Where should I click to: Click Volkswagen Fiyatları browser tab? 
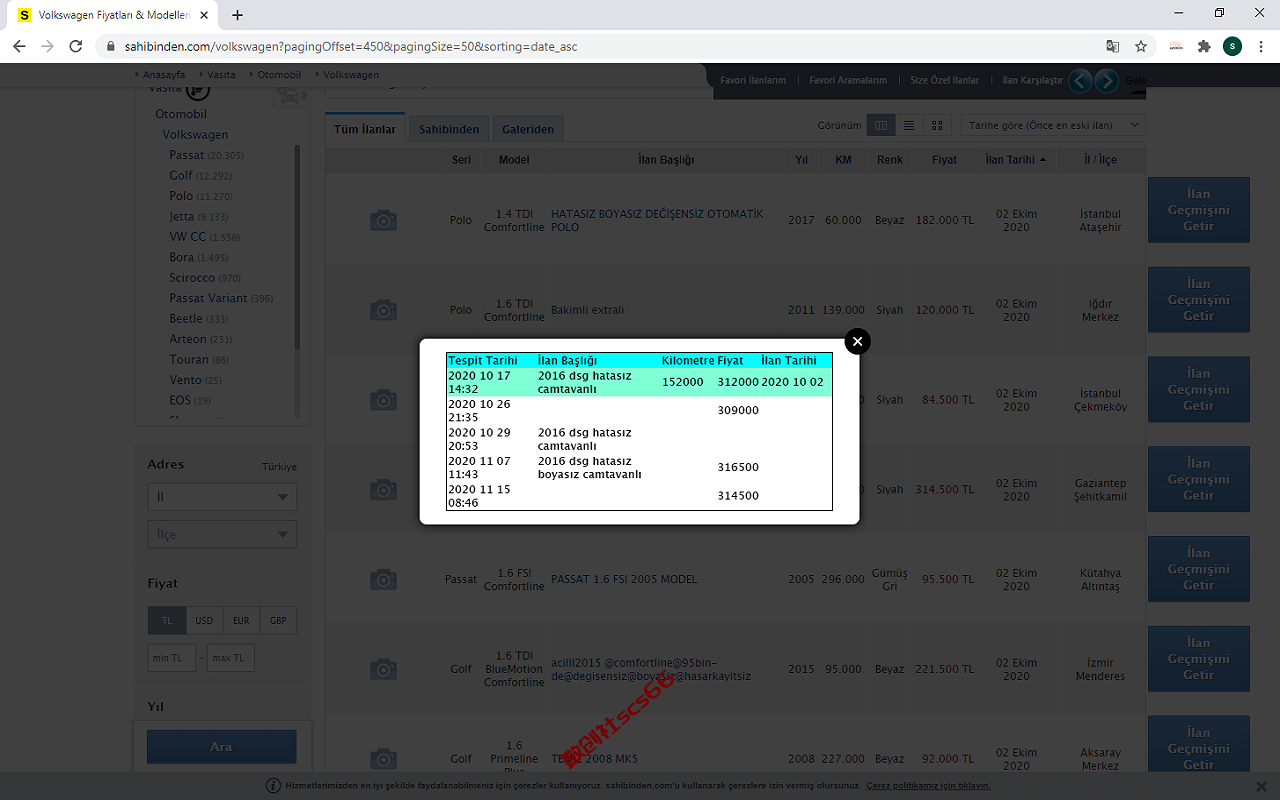click(x=115, y=15)
